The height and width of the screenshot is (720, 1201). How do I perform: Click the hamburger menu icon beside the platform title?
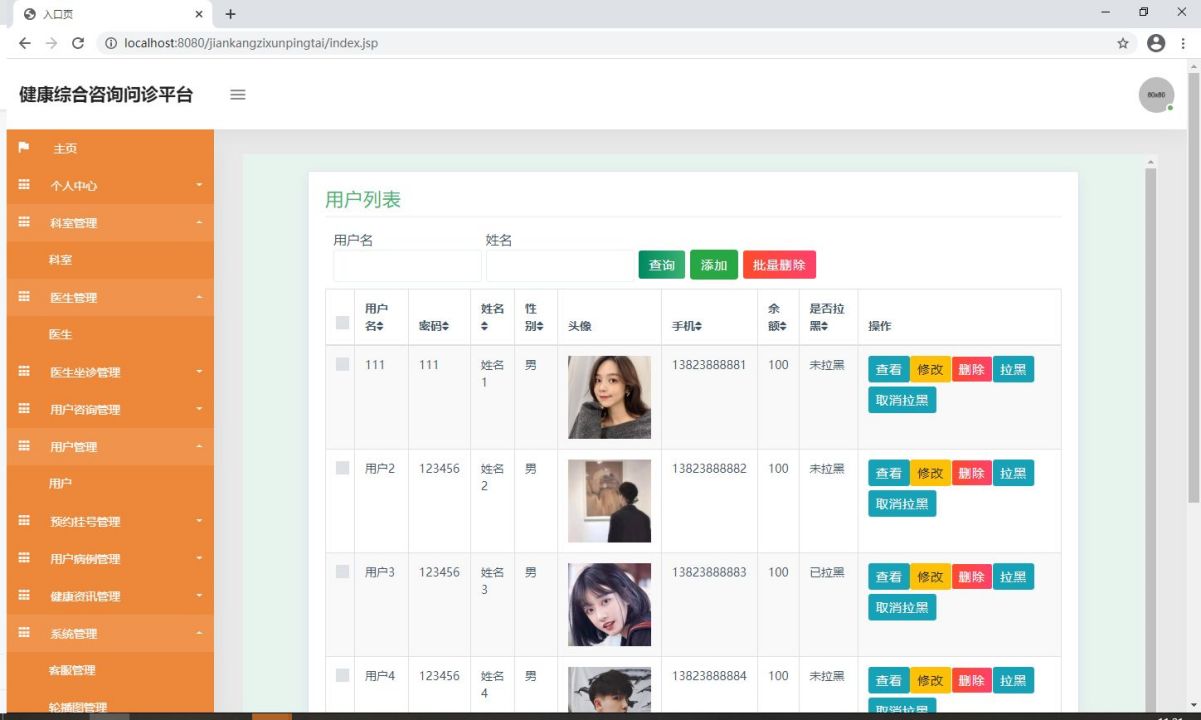[238, 95]
